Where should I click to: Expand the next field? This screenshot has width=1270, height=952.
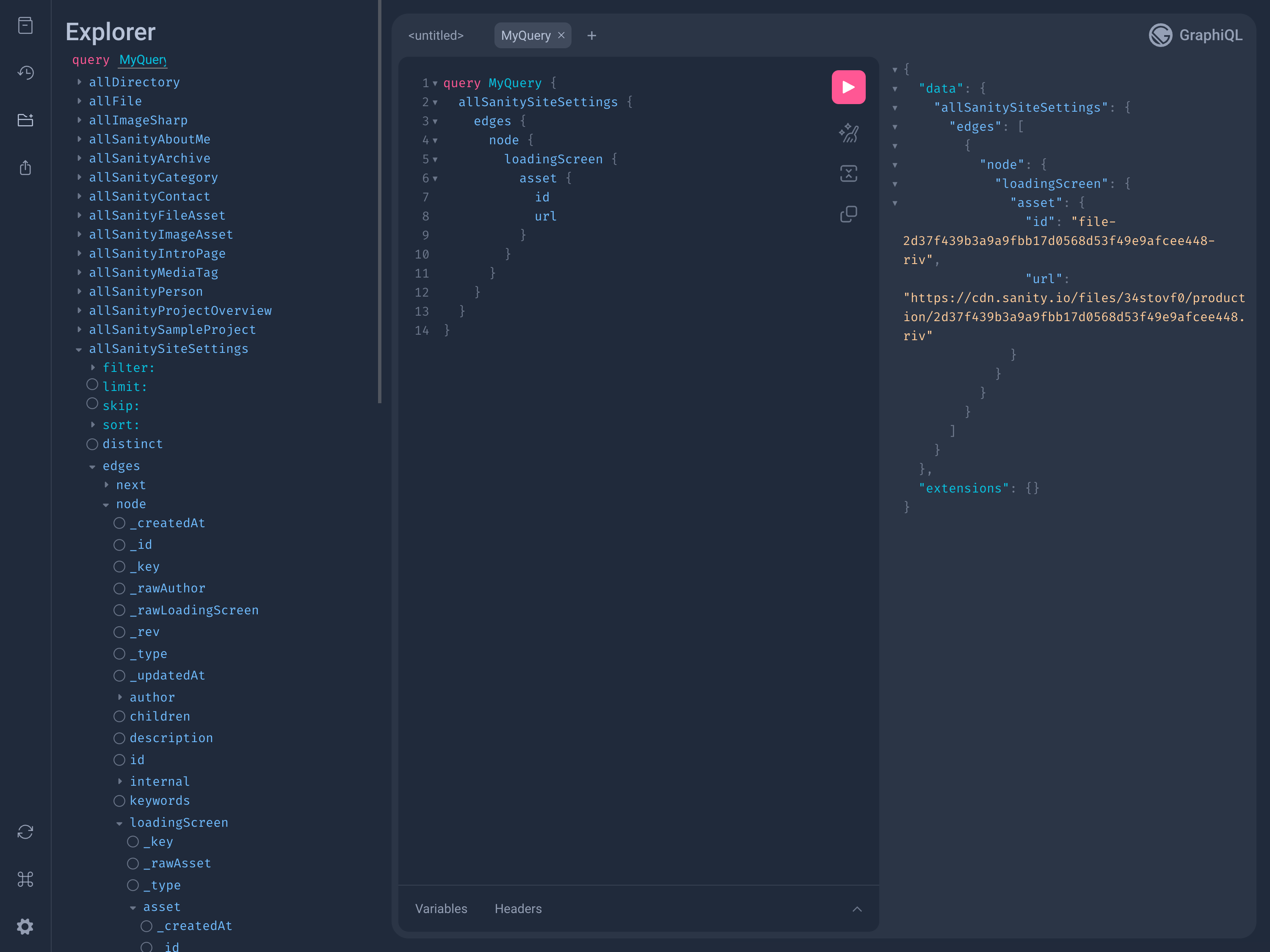pos(107,485)
